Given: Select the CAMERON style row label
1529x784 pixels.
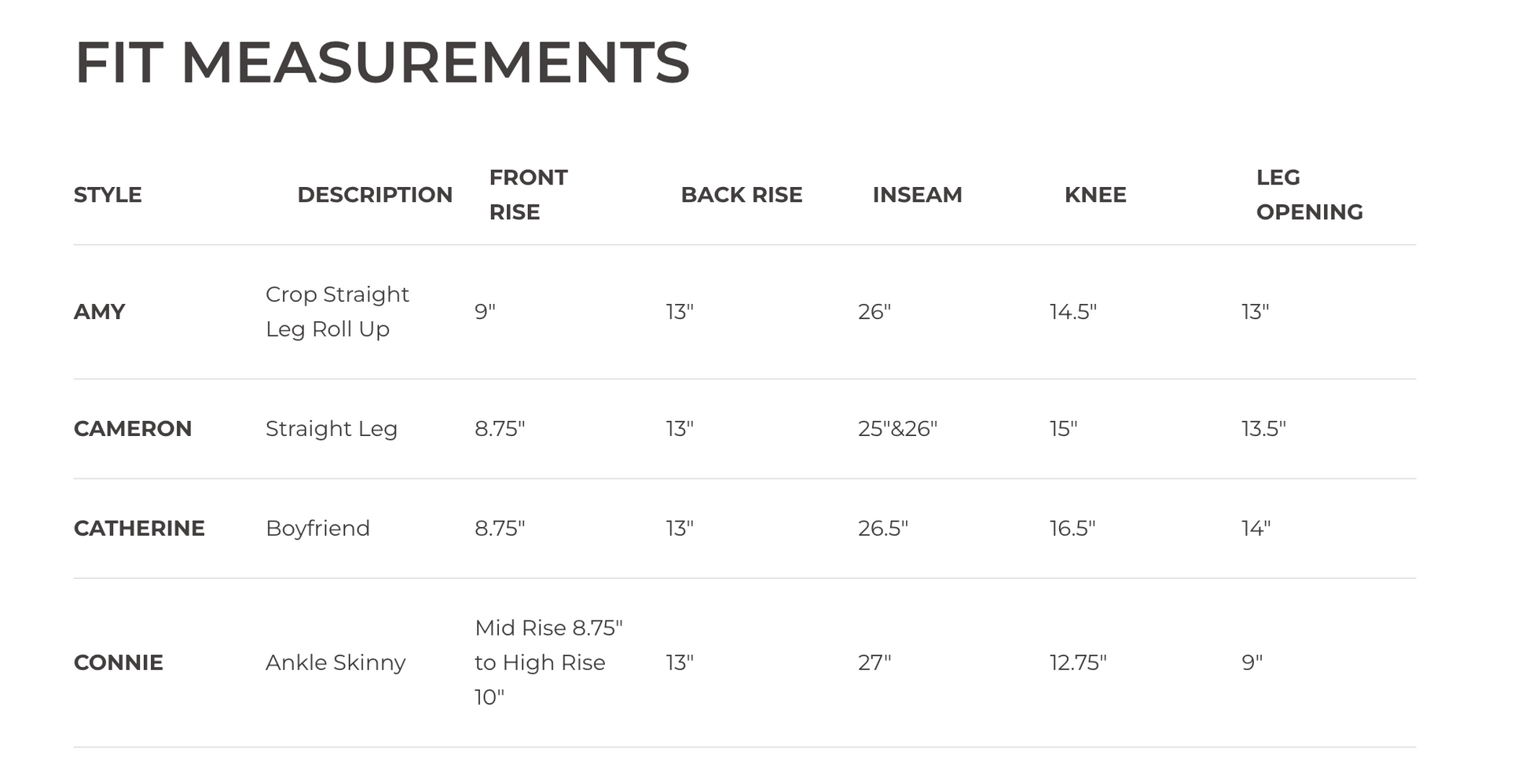Looking at the screenshot, I should (133, 429).
